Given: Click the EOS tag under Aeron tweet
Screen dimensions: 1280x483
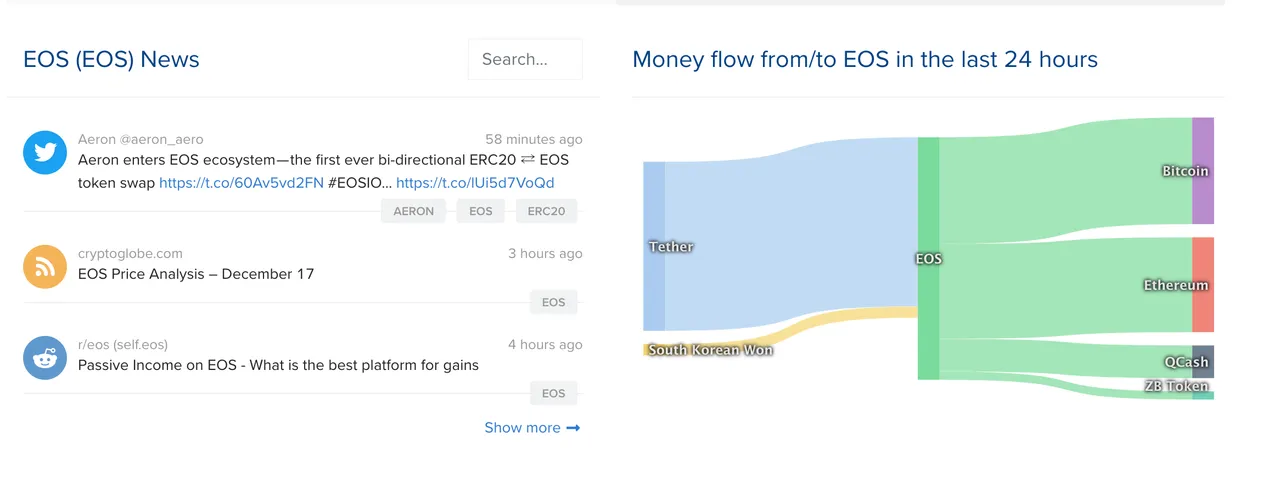Looking at the screenshot, I should coord(481,211).
